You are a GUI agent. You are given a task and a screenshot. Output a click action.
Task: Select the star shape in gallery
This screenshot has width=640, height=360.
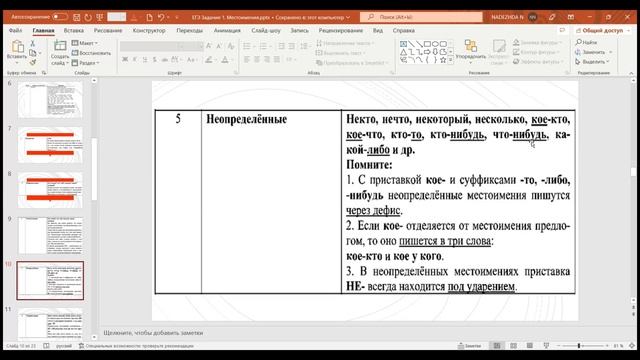[x=443, y=60]
